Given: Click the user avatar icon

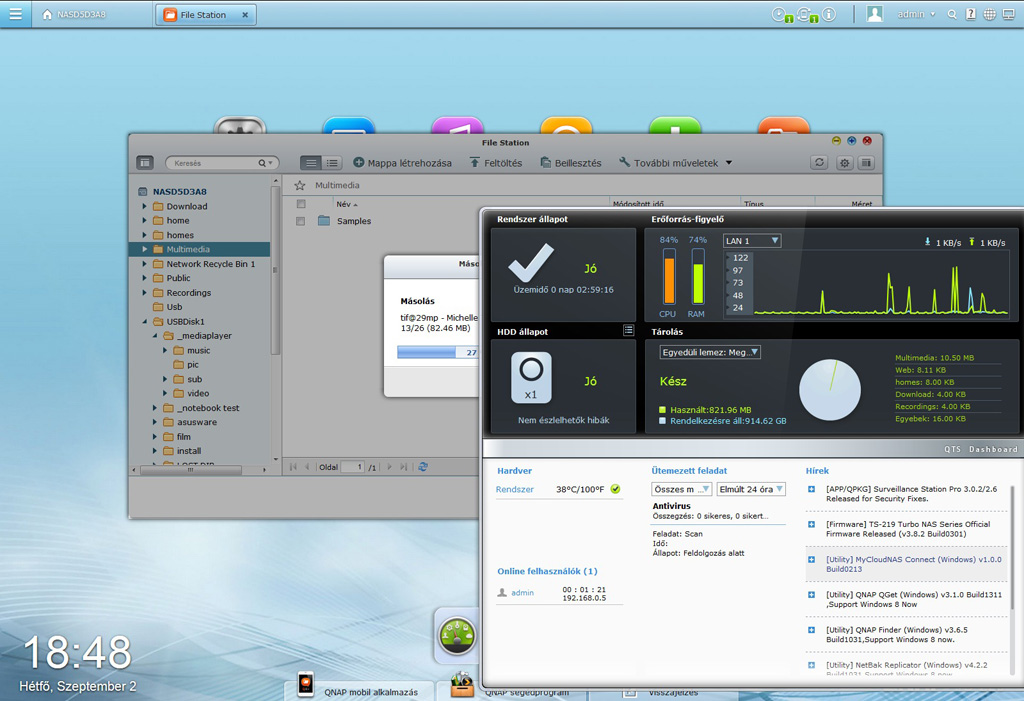Looking at the screenshot, I should tap(874, 14).
